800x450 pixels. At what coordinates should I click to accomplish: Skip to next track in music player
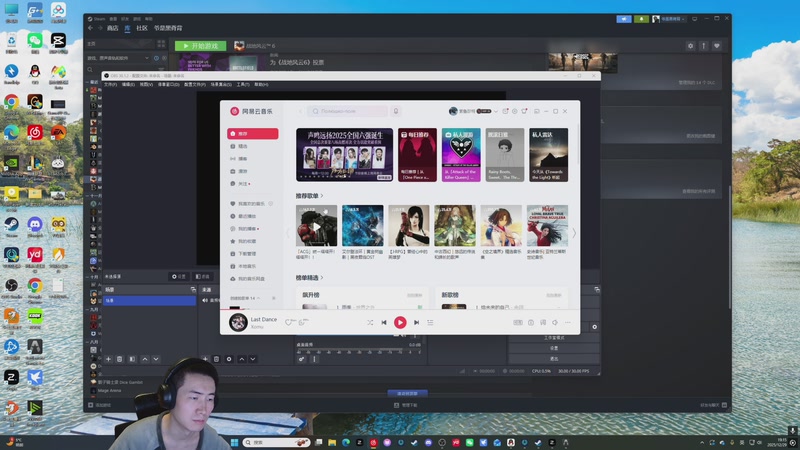point(416,322)
